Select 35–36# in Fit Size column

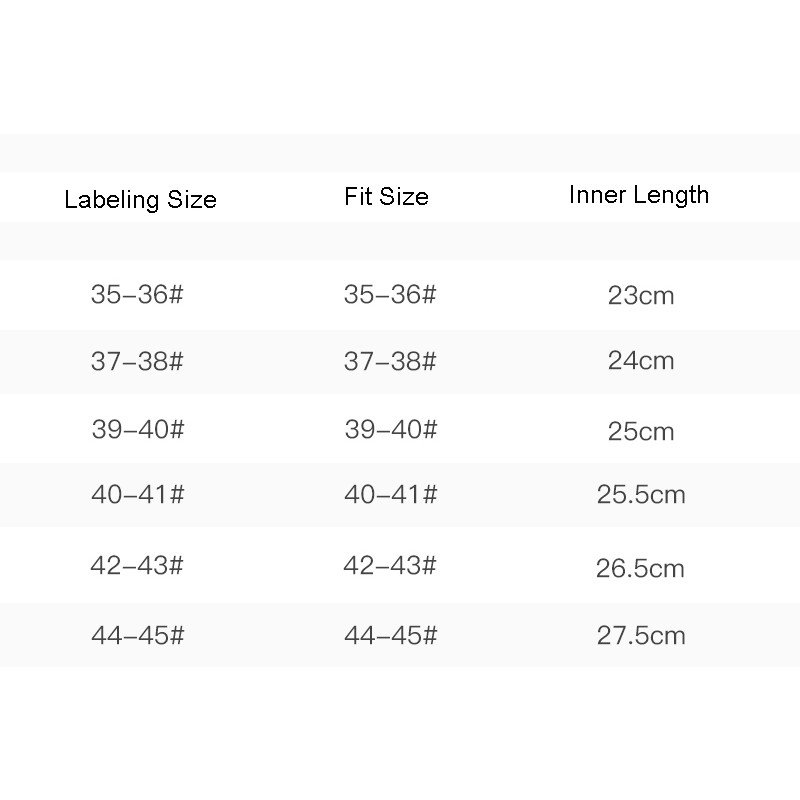coord(390,295)
